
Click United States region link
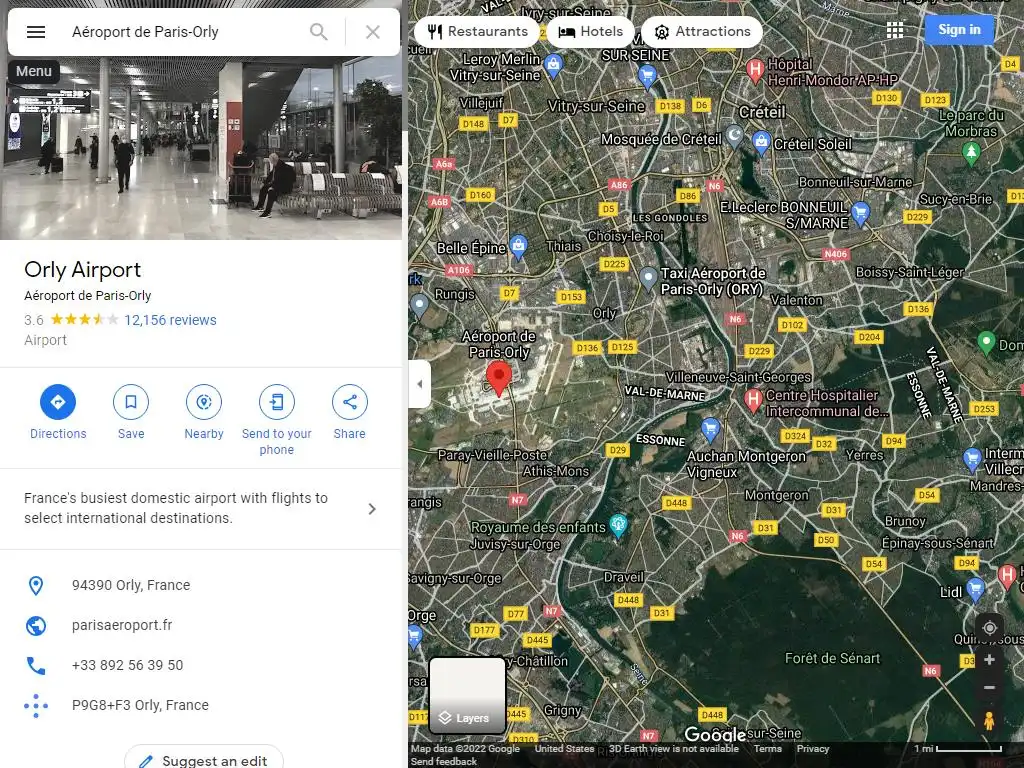[x=564, y=748]
